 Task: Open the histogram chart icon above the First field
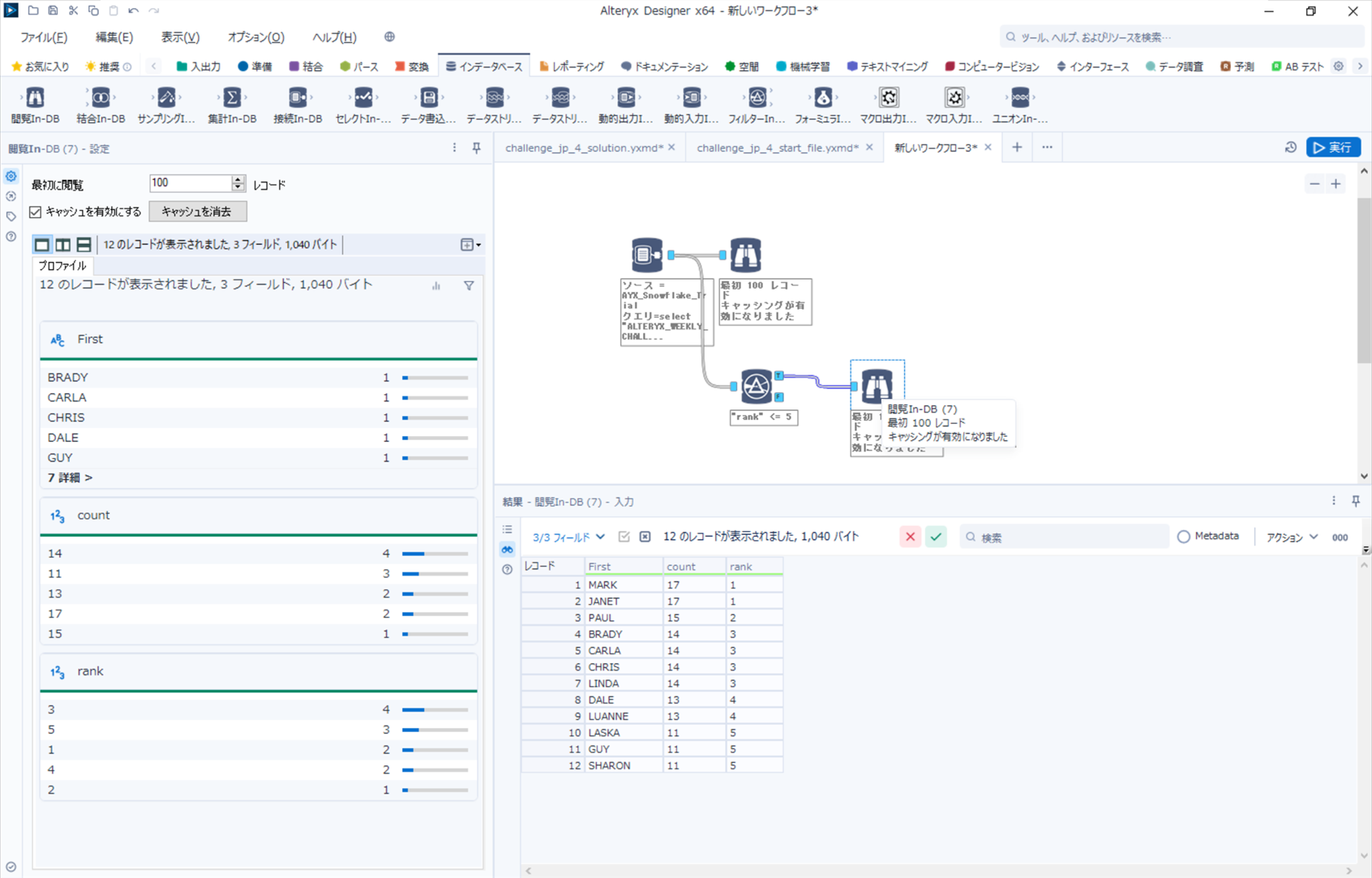(x=435, y=285)
